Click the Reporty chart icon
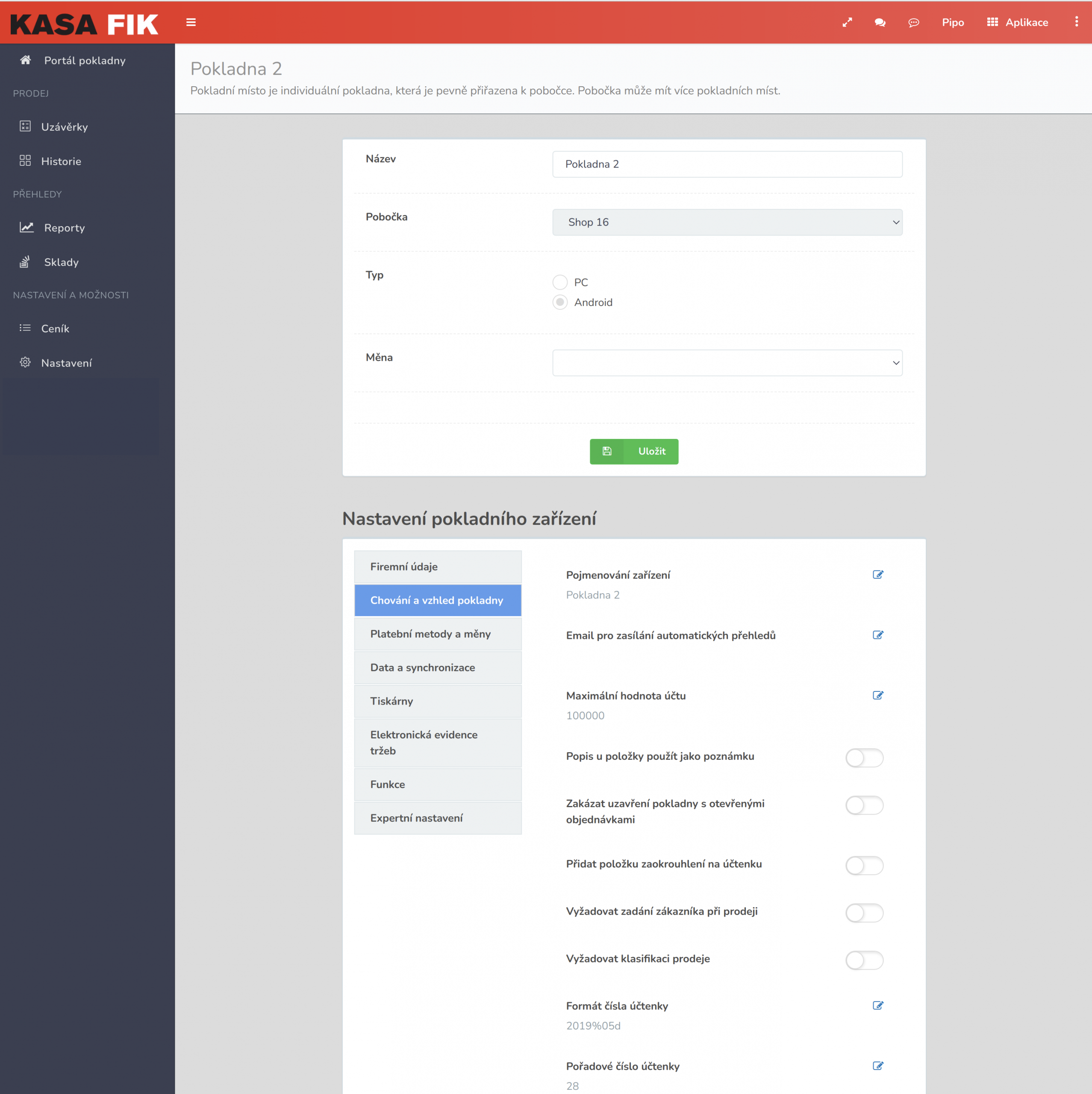The height and width of the screenshot is (1094, 1092). coord(26,227)
